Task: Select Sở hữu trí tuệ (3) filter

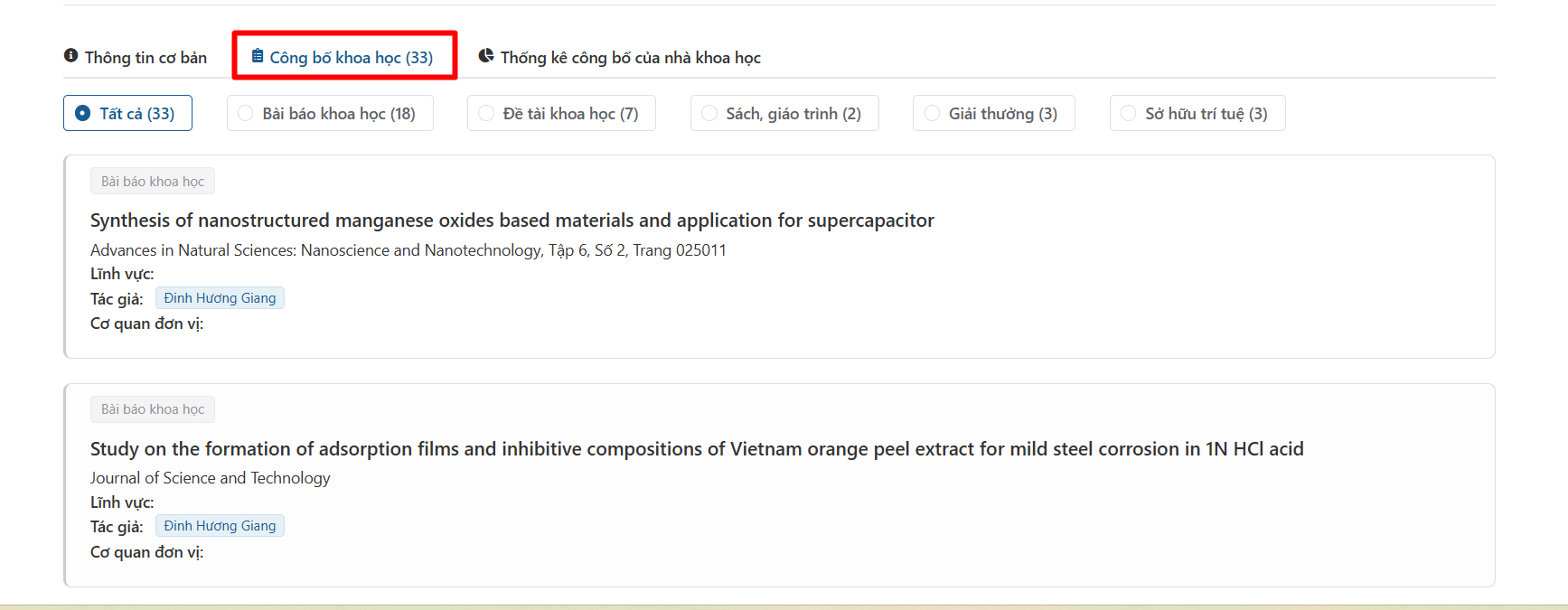Action: pos(1129,113)
